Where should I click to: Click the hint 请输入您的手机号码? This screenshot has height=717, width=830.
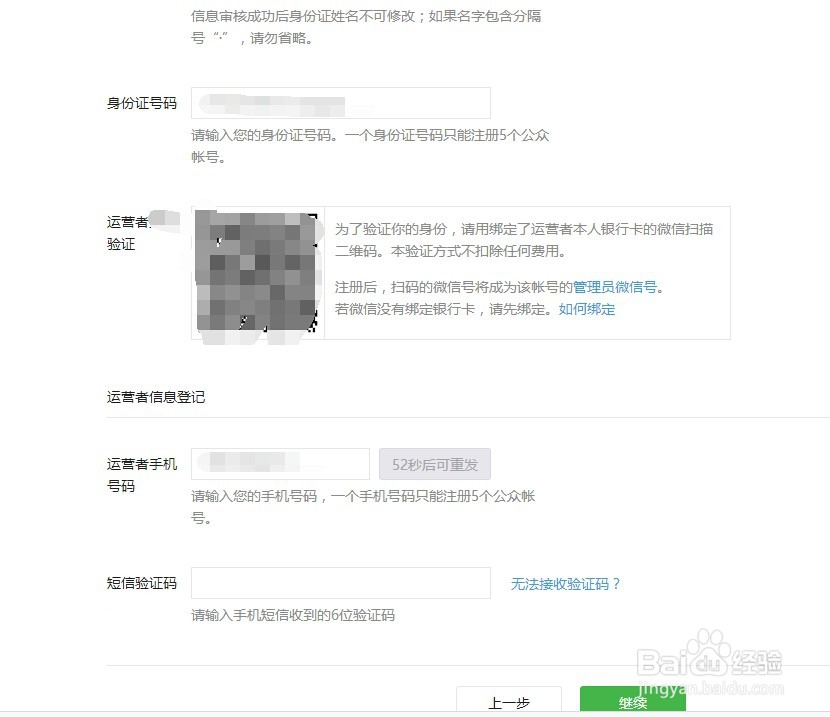(254, 496)
